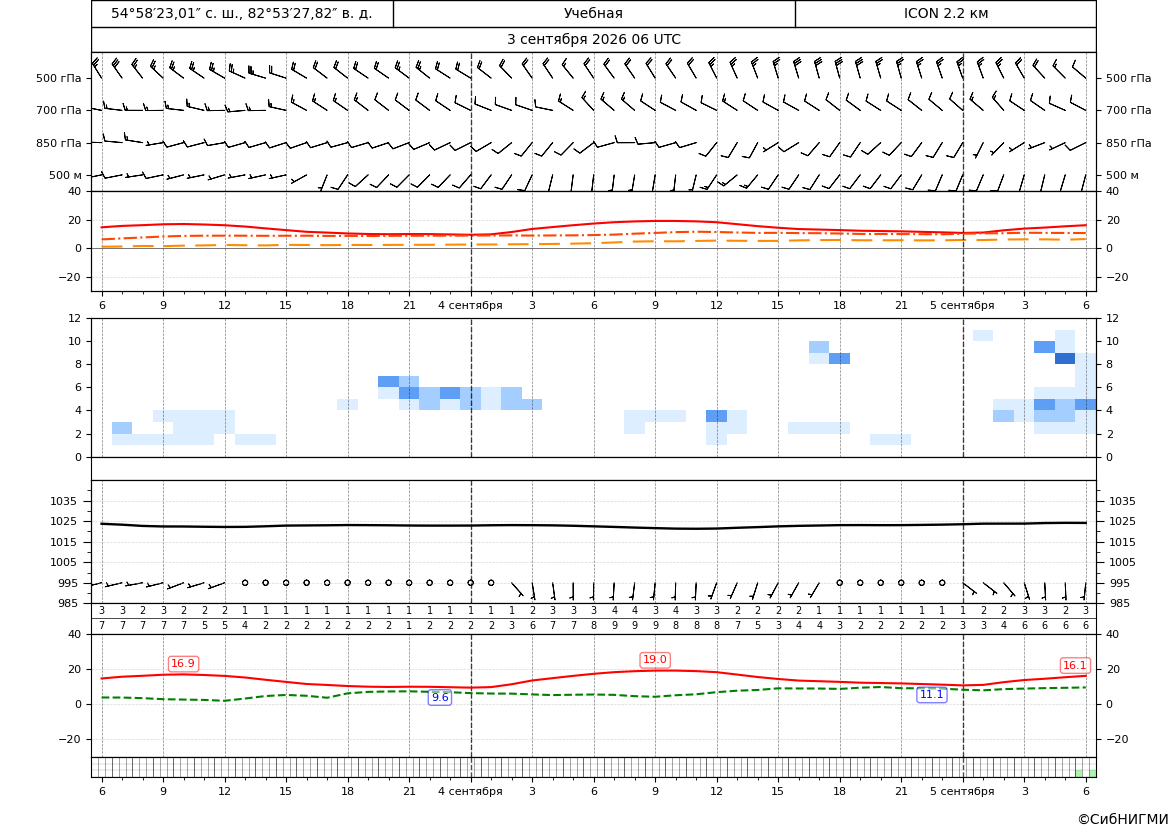Click the Учебная title cell
Viewport: 1169px width, 827px height.
(x=593, y=13)
